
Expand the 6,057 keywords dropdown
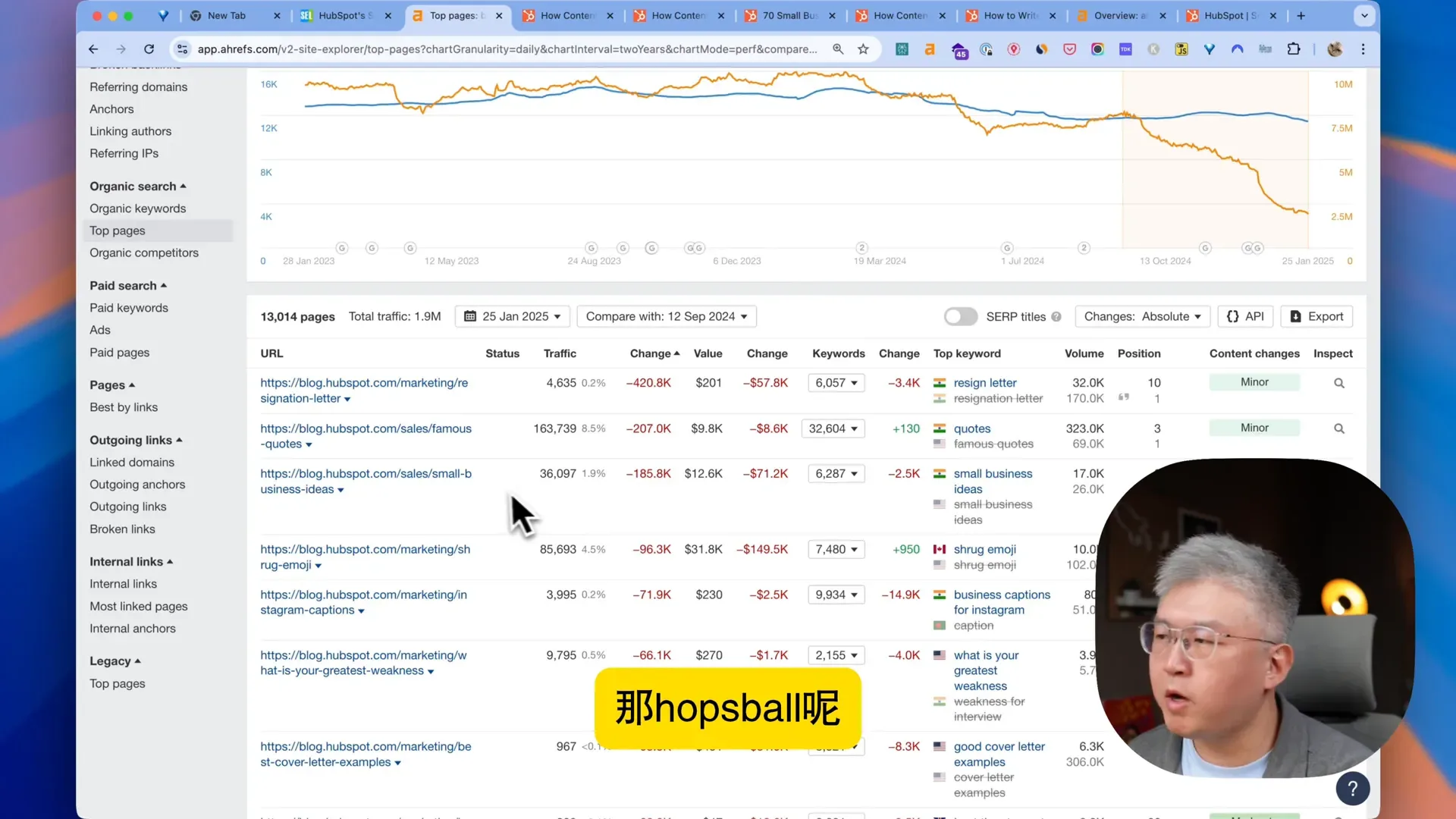coord(836,383)
